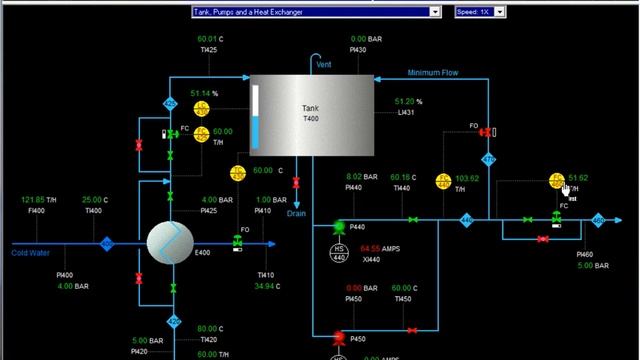Click the position indicator under FC460 valve
Viewport: 640px width, 360px height.
556,226
